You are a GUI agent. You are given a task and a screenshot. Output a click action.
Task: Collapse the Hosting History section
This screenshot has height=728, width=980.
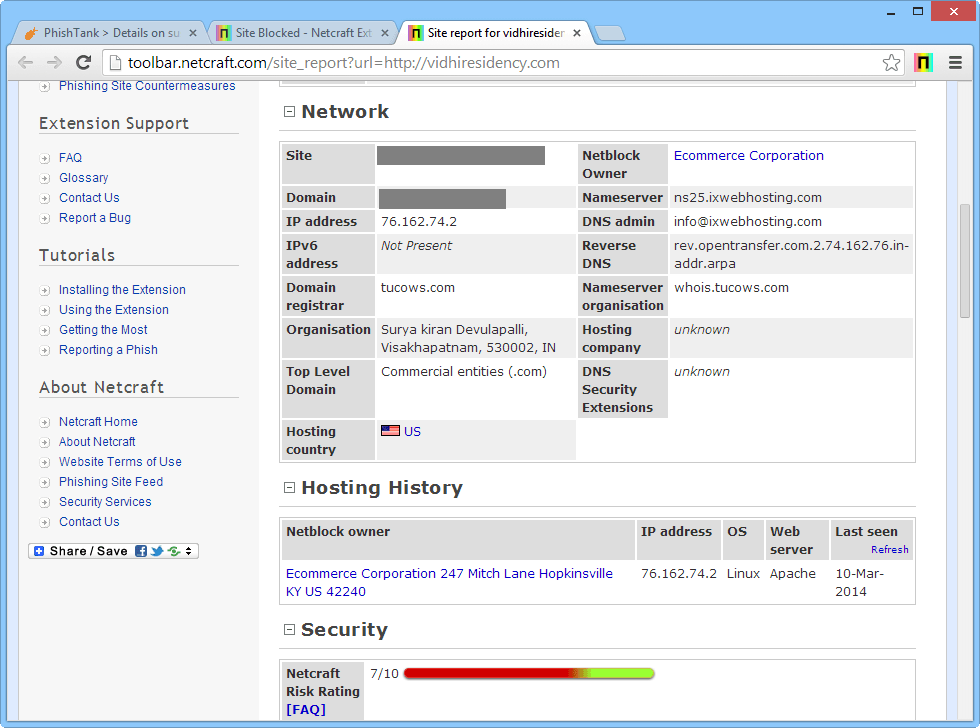coord(290,488)
